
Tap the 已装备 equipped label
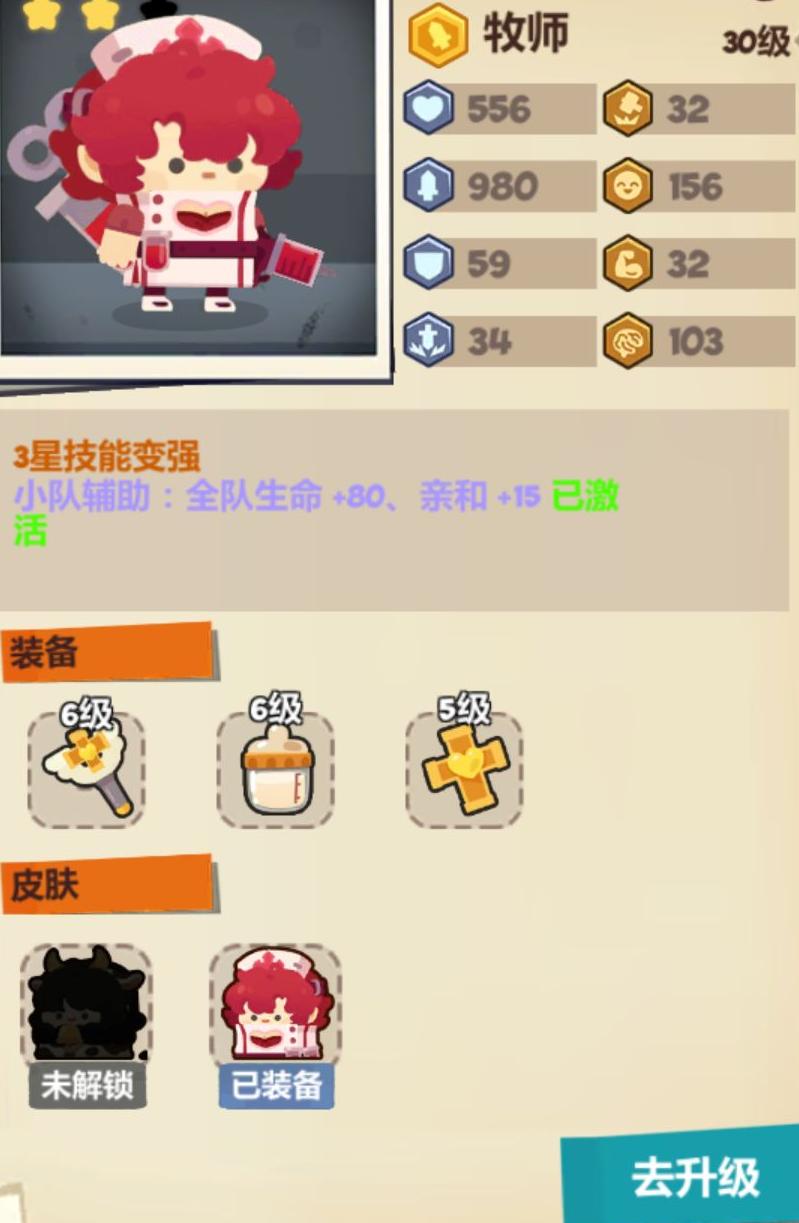[277, 1086]
